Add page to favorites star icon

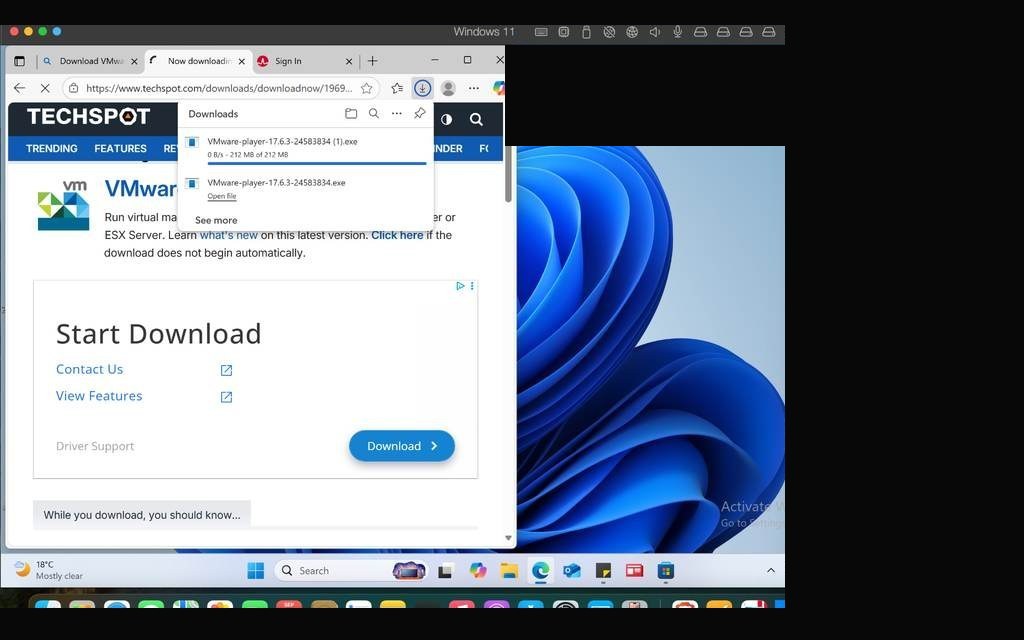tap(367, 88)
